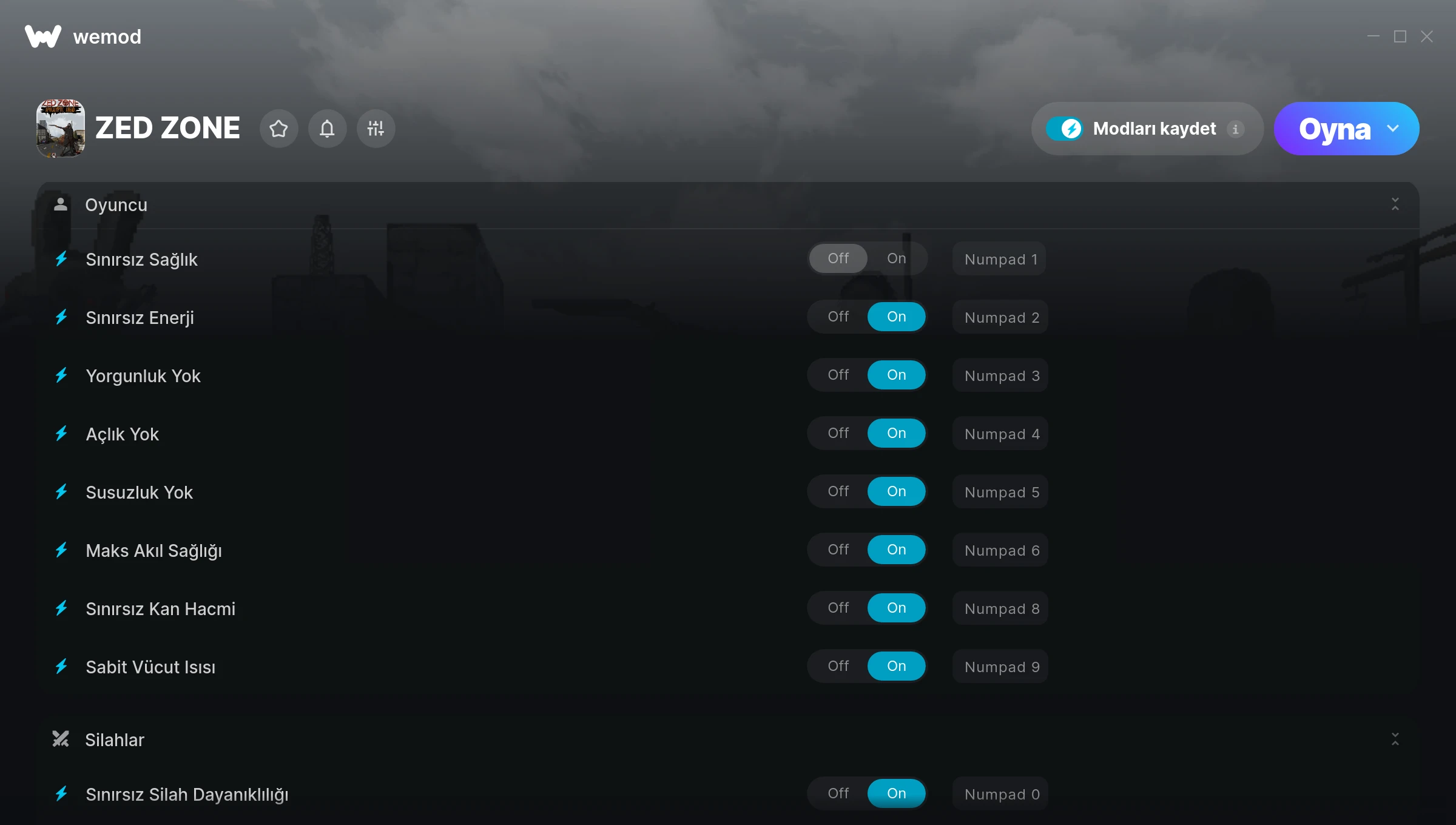Add ZED ZONE to favorites with star icon
Image resolution: width=1456 pixels, height=825 pixels.
[x=278, y=129]
